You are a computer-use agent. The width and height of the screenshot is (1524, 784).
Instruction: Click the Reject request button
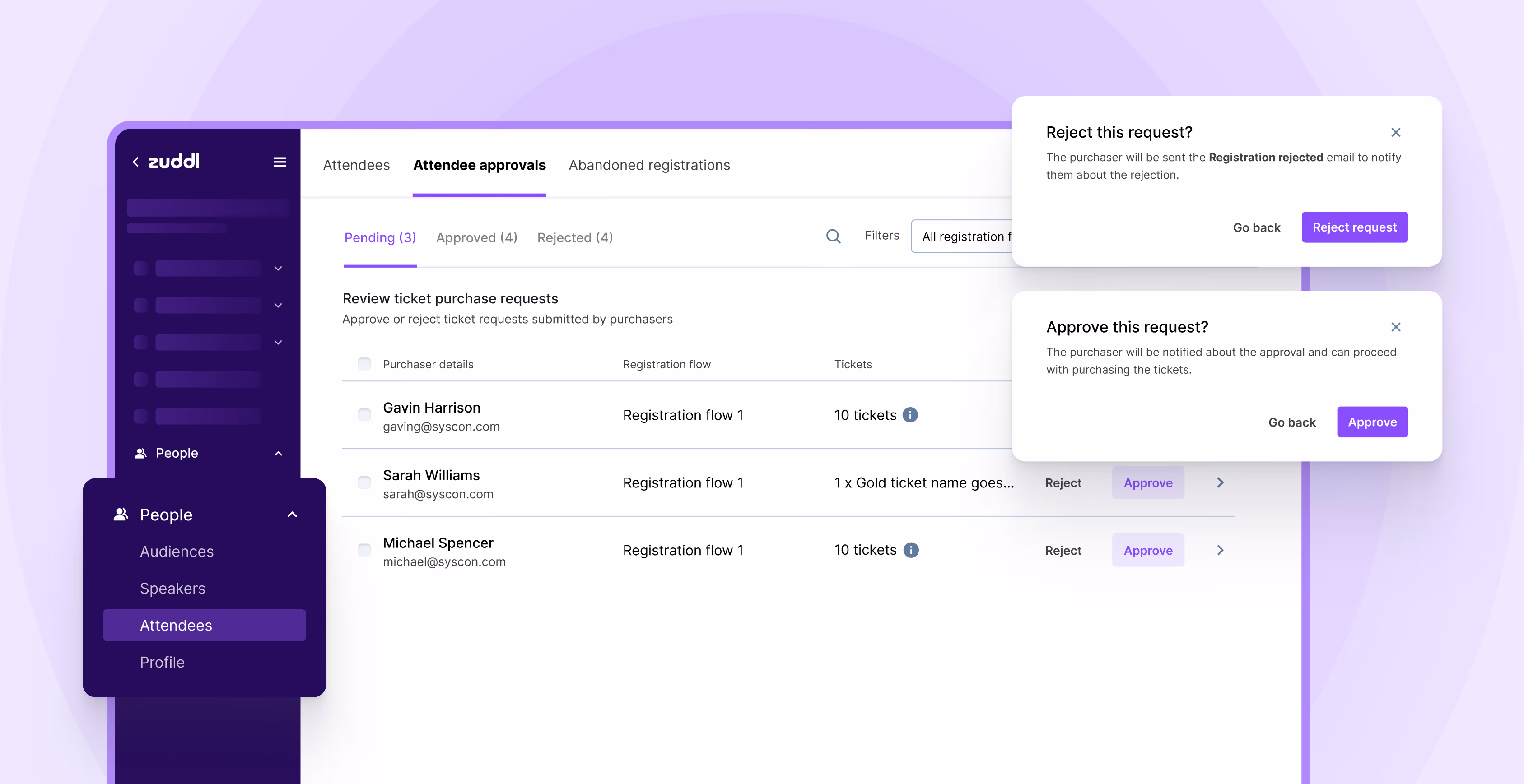1354,227
